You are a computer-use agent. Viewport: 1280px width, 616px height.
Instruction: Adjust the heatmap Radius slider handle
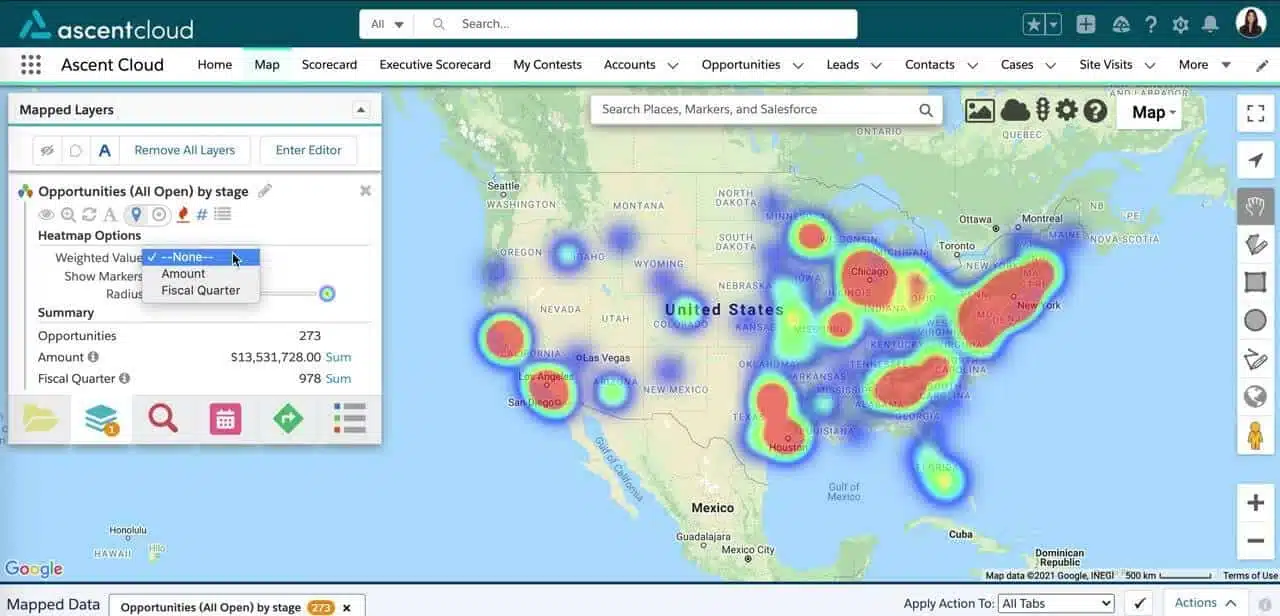click(x=327, y=293)
